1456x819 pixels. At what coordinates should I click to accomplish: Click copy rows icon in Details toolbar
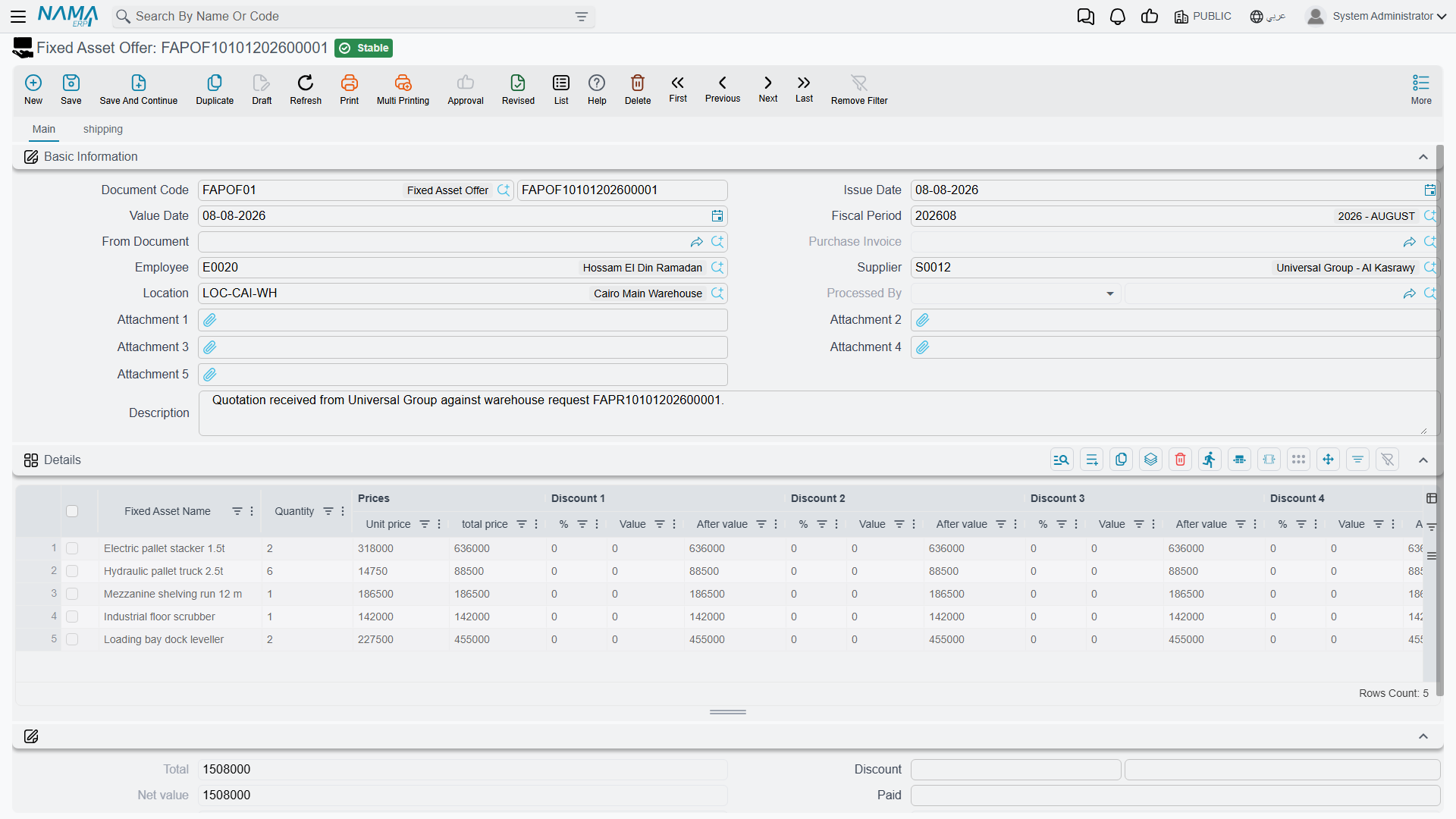(x=1121, y=460)
